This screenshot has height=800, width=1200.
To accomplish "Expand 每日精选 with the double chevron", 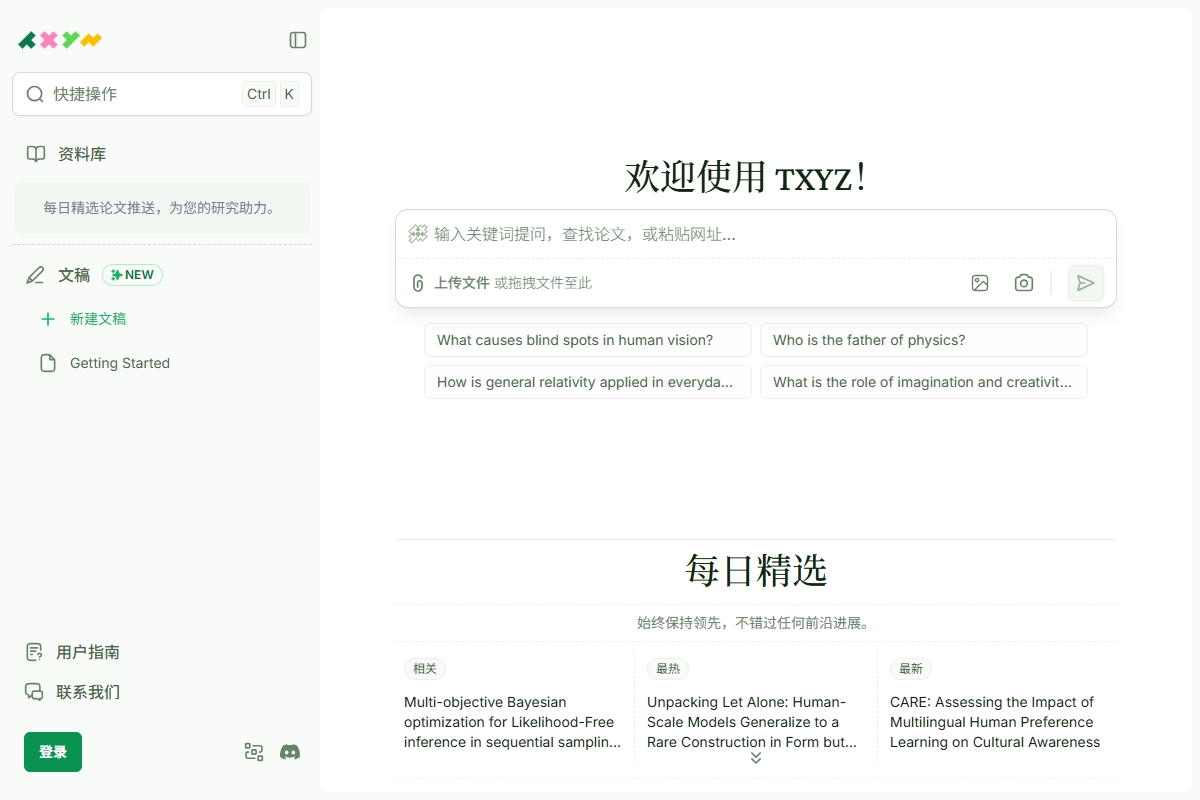I will click(x=755, y=758).
